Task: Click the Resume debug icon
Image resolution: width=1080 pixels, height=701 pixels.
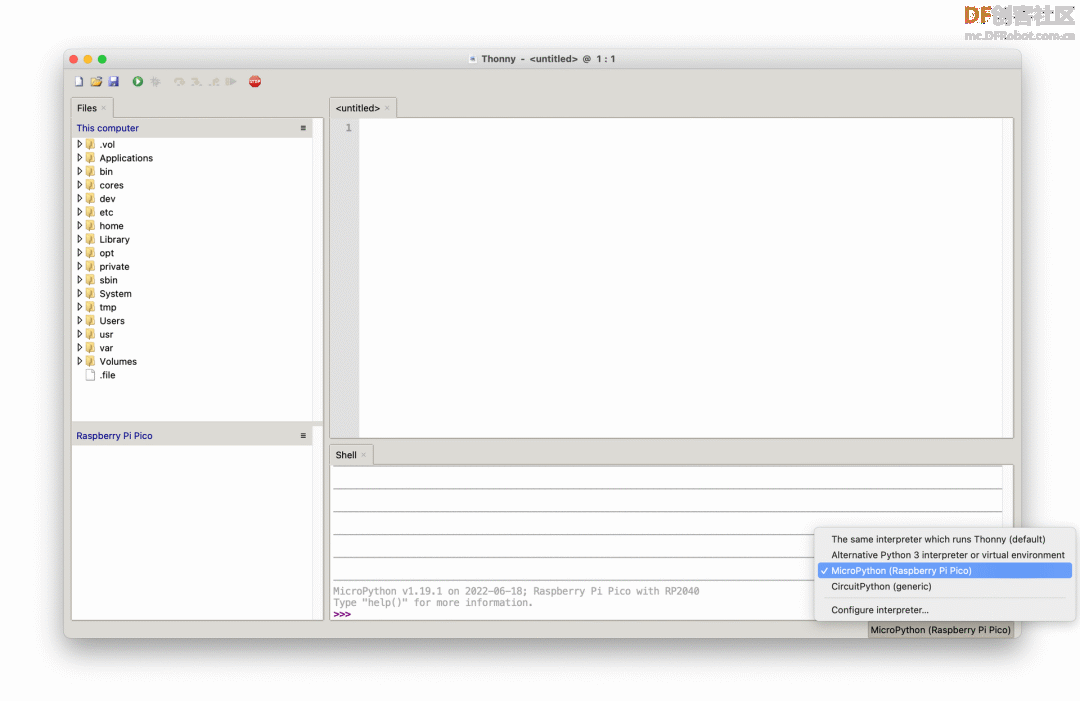Action: (231, 81)
